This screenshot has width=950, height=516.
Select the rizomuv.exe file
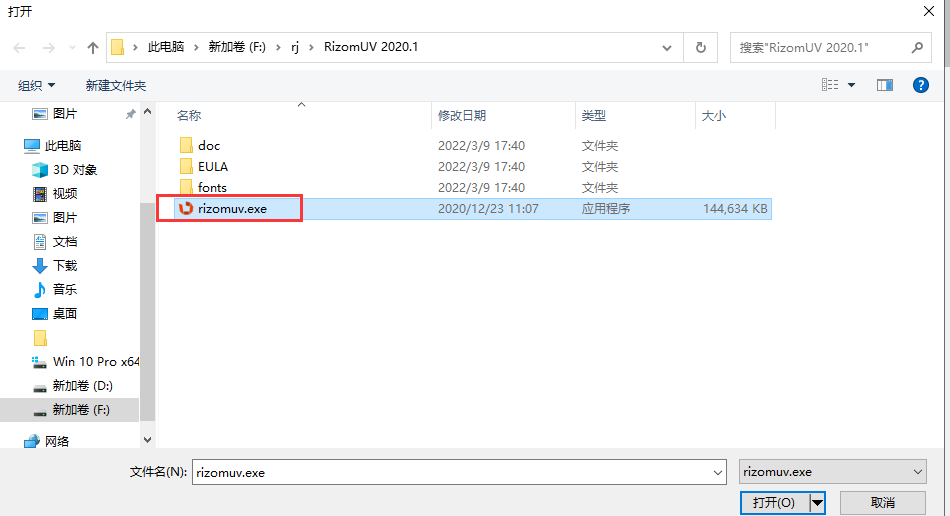(x=473, y=209)
